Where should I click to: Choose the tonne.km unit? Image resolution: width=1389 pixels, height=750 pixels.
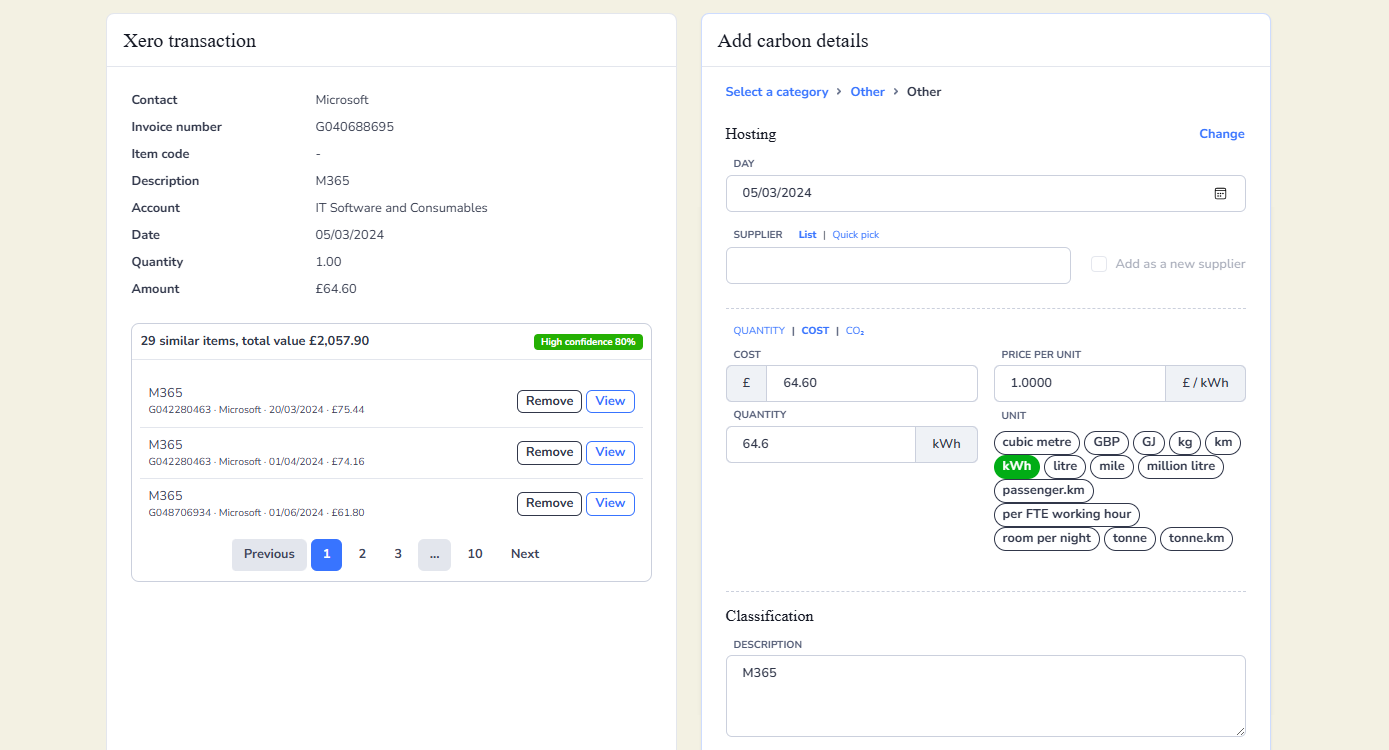[x=1196, y=539]
